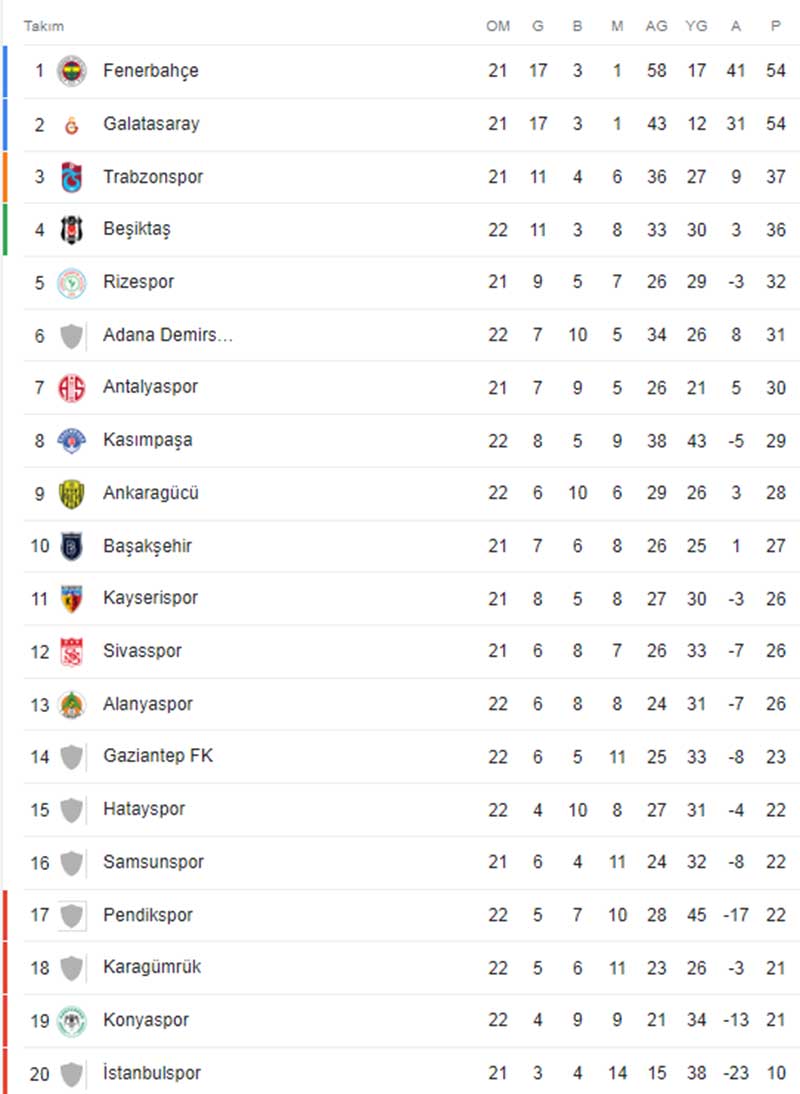Click the Konyaspor green logo
The width and height of the screenshot is (800, 1094).
(71, 1020)
